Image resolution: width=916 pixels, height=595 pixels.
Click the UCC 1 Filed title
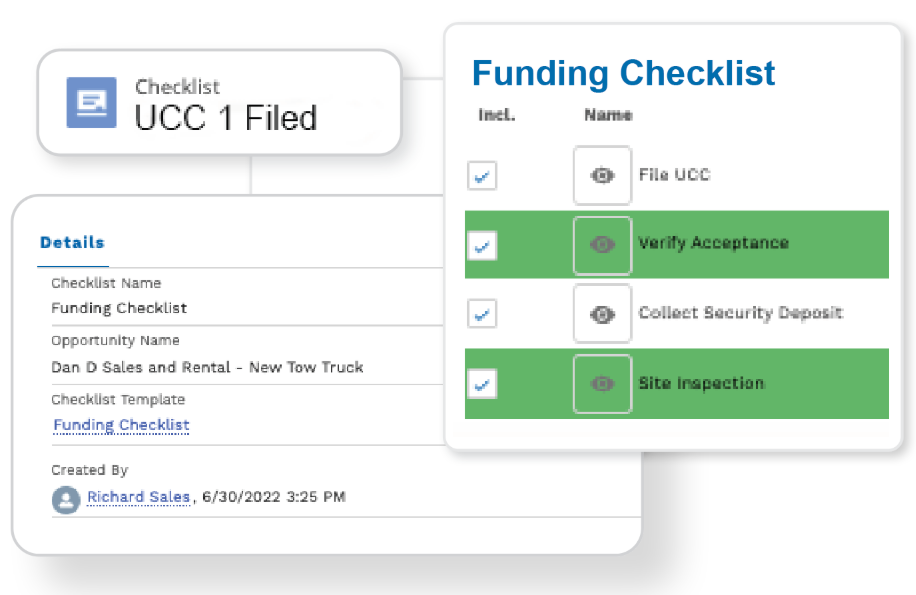pos(226,118)
